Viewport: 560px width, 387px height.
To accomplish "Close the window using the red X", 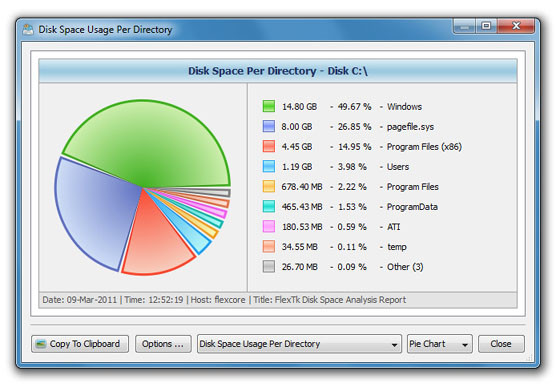I will (516, 26).
